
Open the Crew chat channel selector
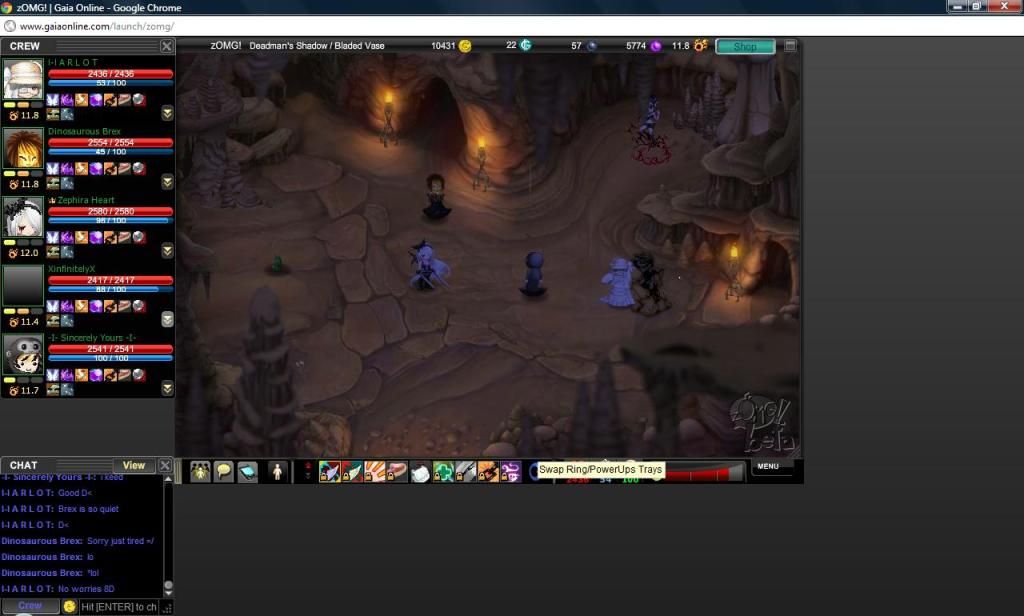tap(30, 606)
